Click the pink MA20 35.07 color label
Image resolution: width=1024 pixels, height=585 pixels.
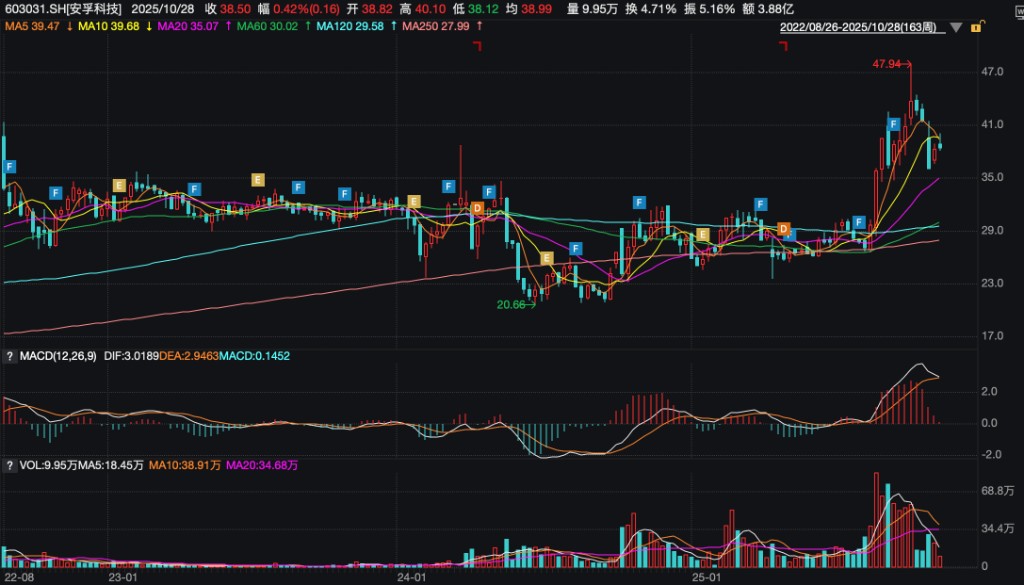[x=188, y=26]
